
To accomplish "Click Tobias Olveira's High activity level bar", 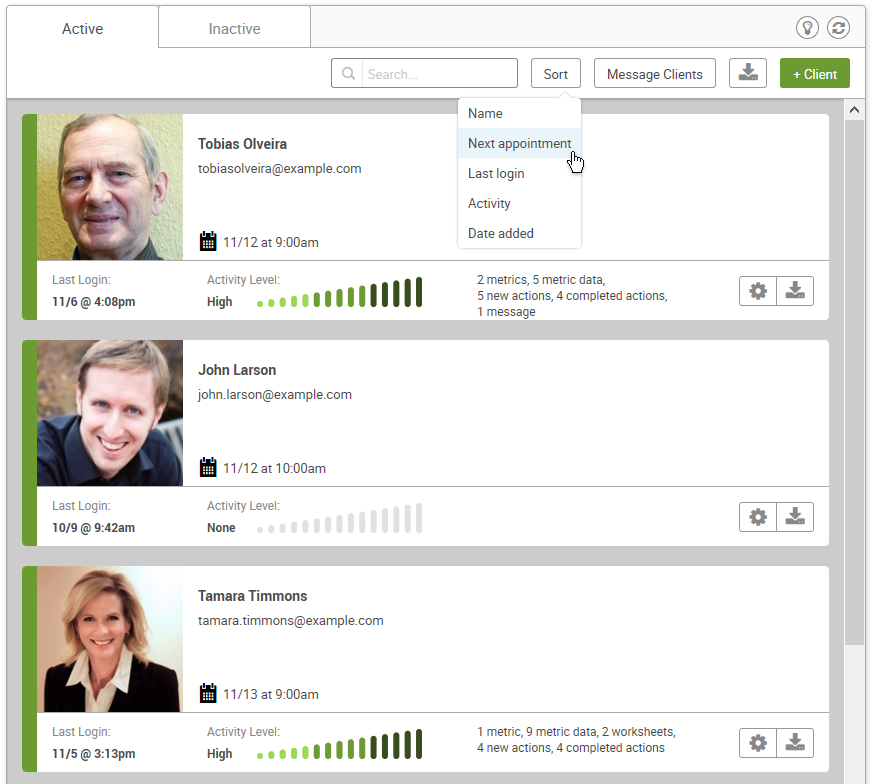I will click(x=340, y=292).
